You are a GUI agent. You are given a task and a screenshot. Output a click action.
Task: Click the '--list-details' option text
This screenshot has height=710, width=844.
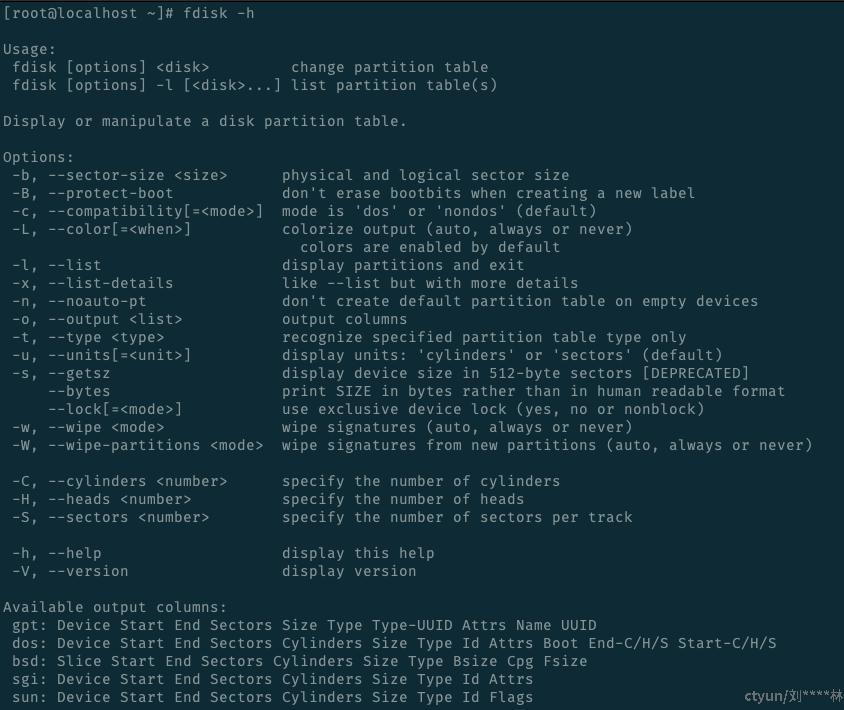tap(110, 283)
